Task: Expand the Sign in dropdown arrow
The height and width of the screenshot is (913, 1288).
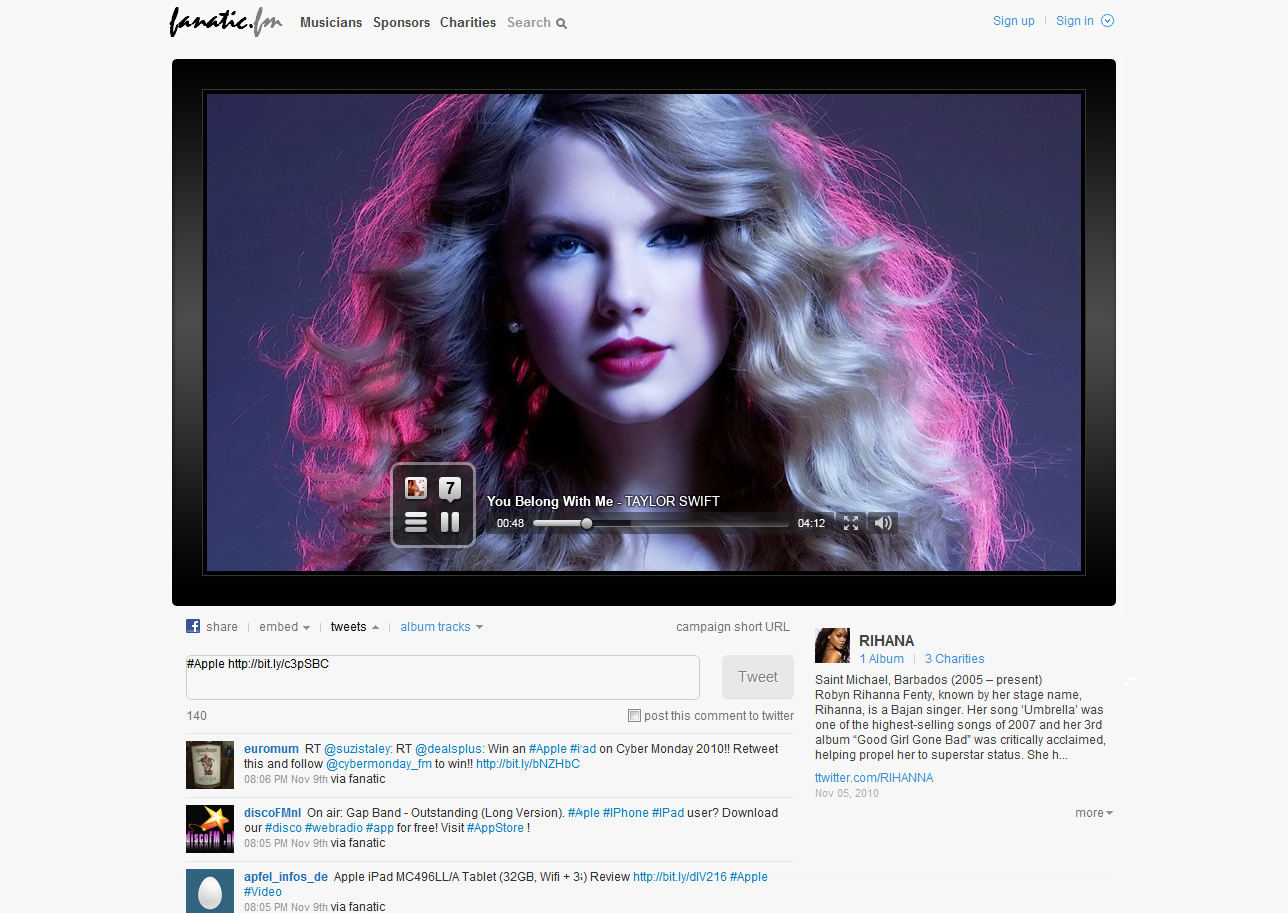Action: pos(1107,21)
